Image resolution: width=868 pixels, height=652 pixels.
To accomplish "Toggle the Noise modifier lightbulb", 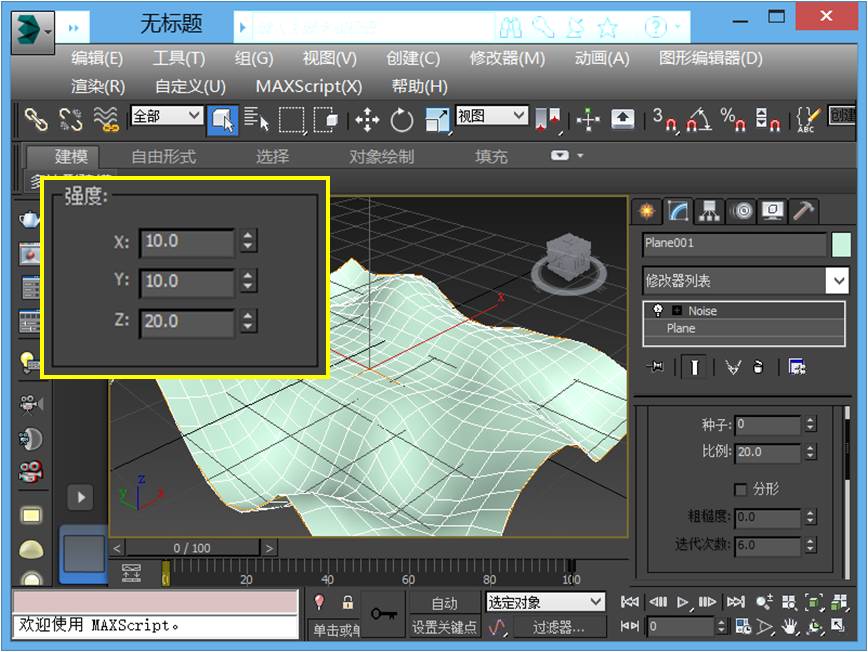I will (x=658, y=310).
